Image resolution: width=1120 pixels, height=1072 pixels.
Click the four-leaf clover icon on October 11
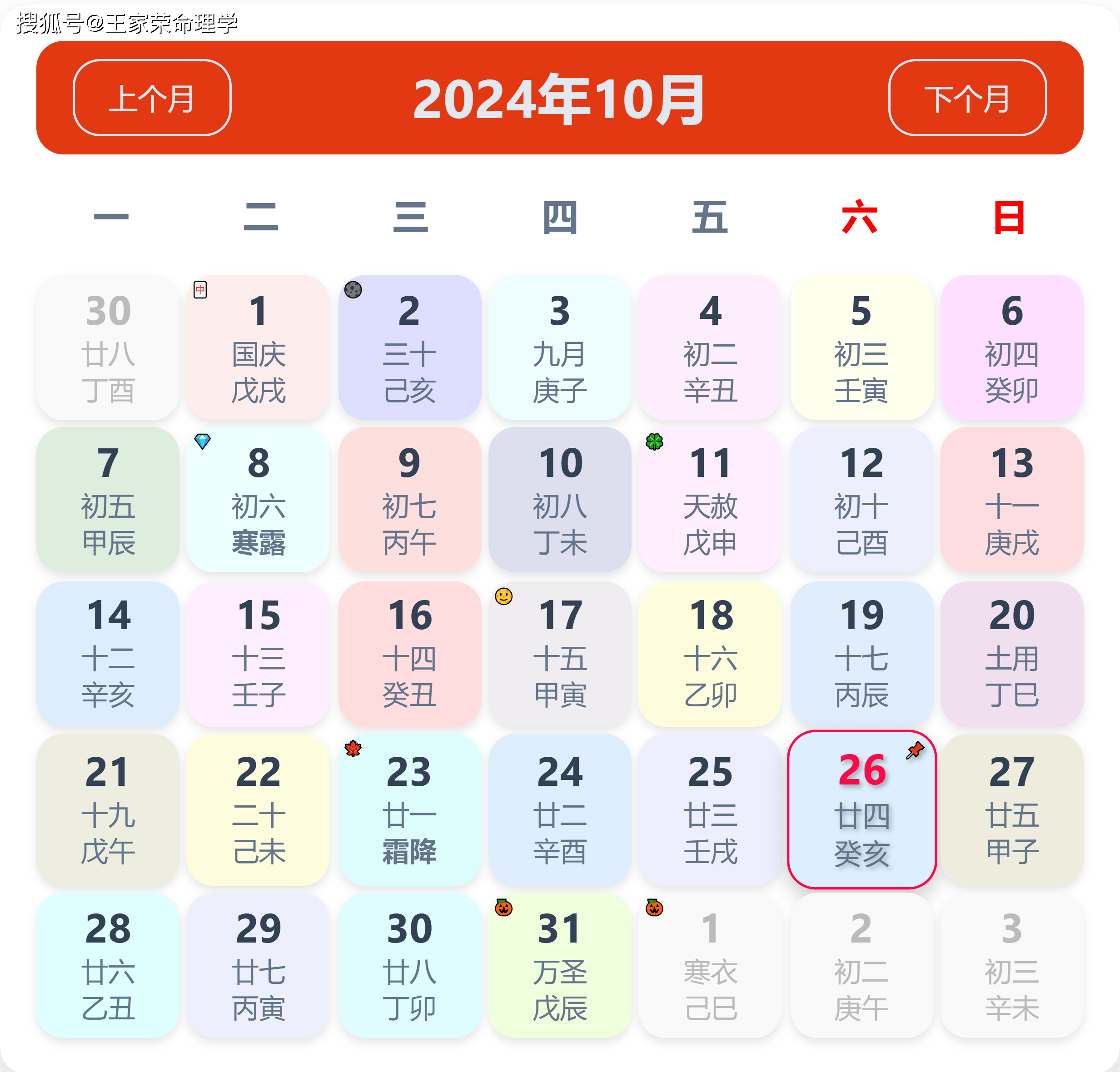click(654, 442)
